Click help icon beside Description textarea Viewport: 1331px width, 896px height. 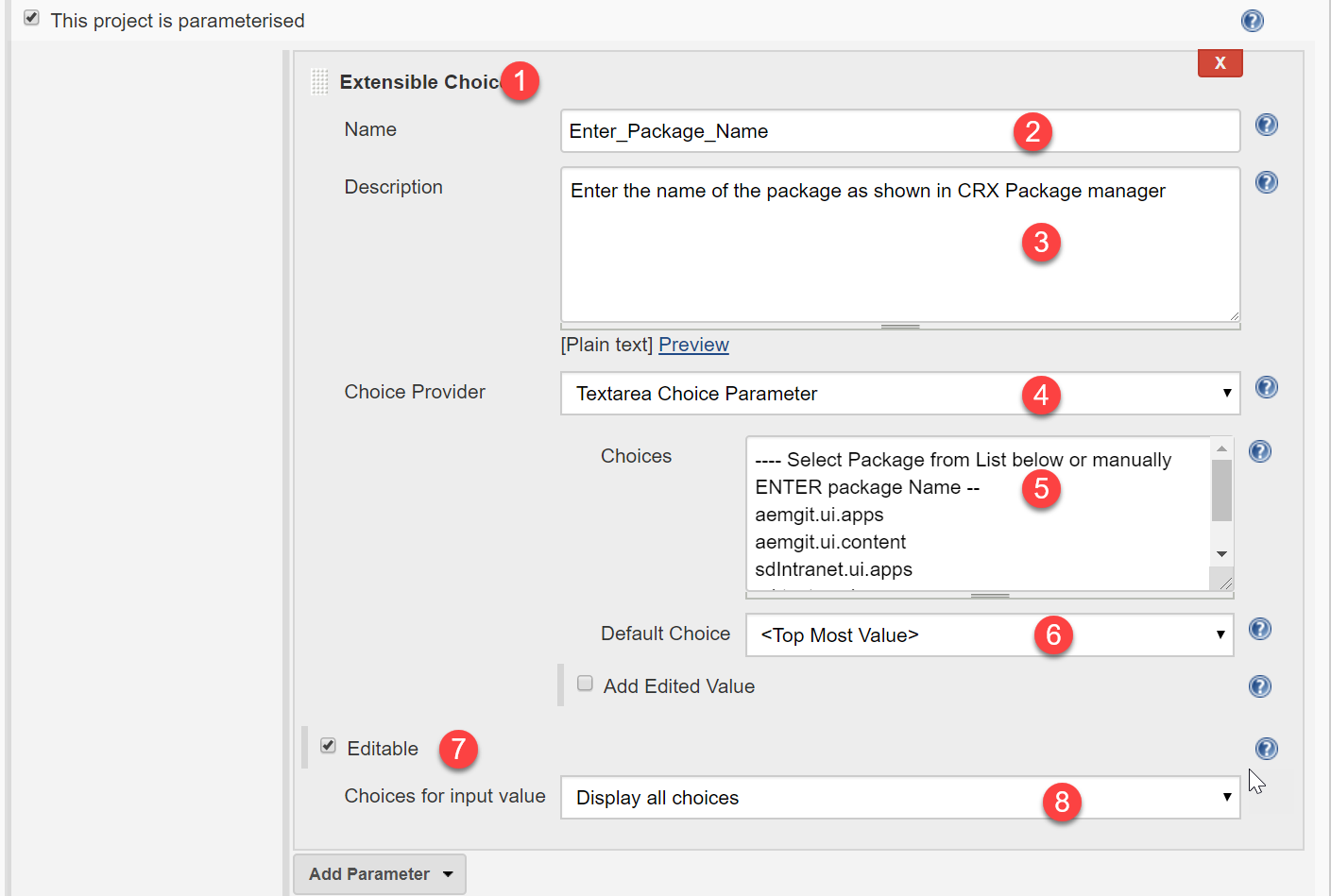pyautogui.click(x=1266, y=182)
